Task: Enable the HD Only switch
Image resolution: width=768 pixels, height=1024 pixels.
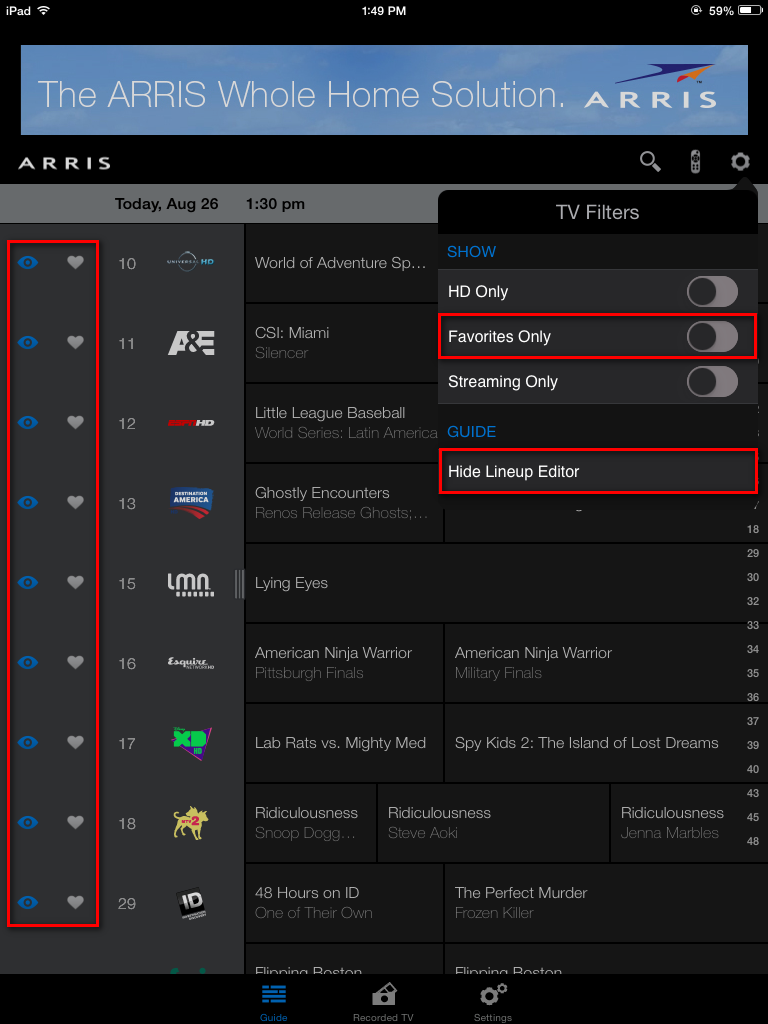Action: [712, 291]
